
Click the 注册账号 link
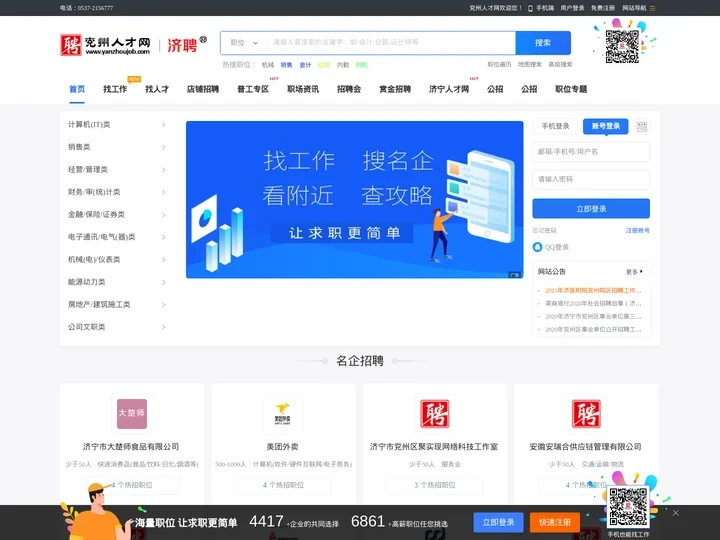[x=638, y=231]
